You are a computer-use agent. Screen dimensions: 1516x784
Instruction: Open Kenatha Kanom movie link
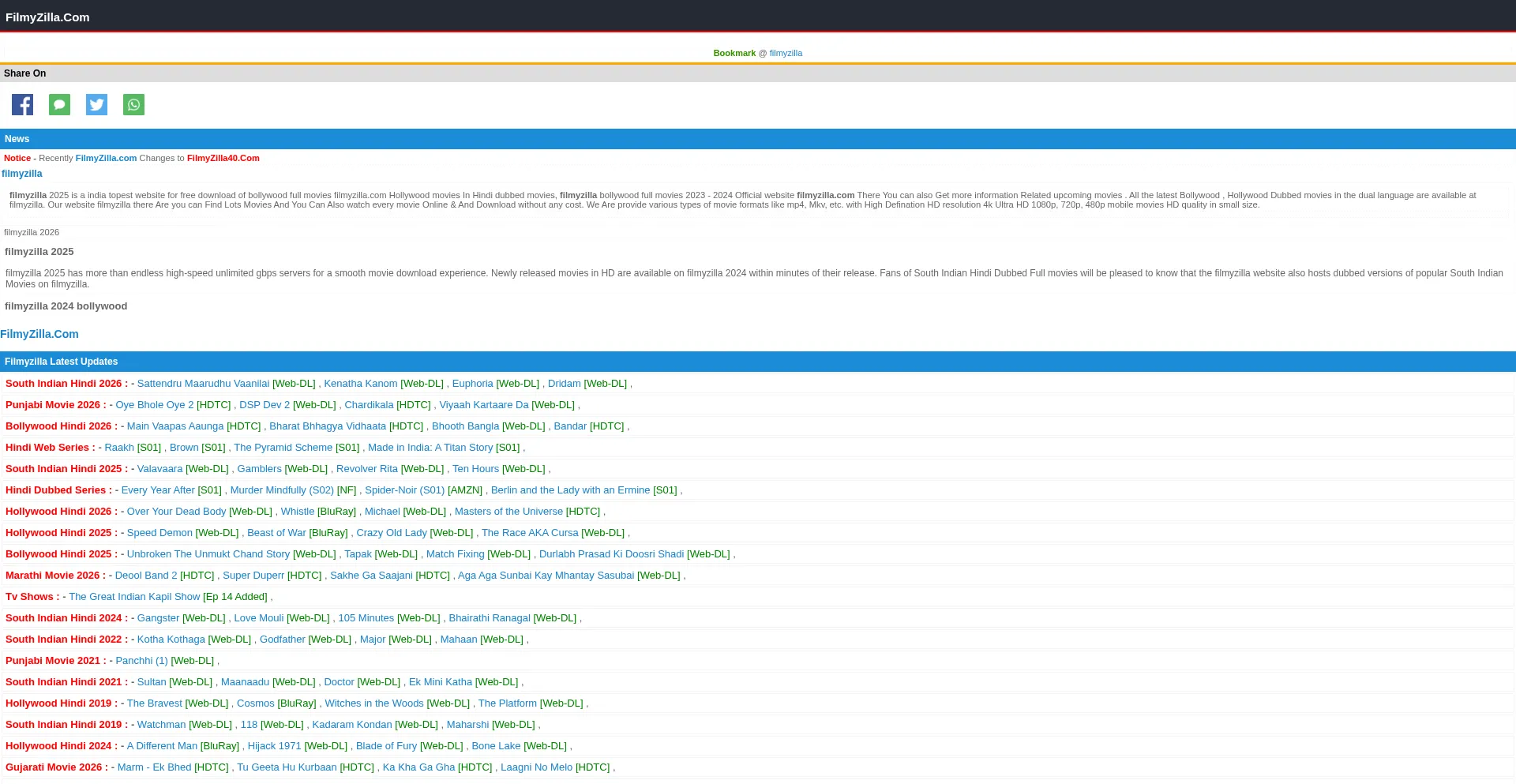coord(361,384)
